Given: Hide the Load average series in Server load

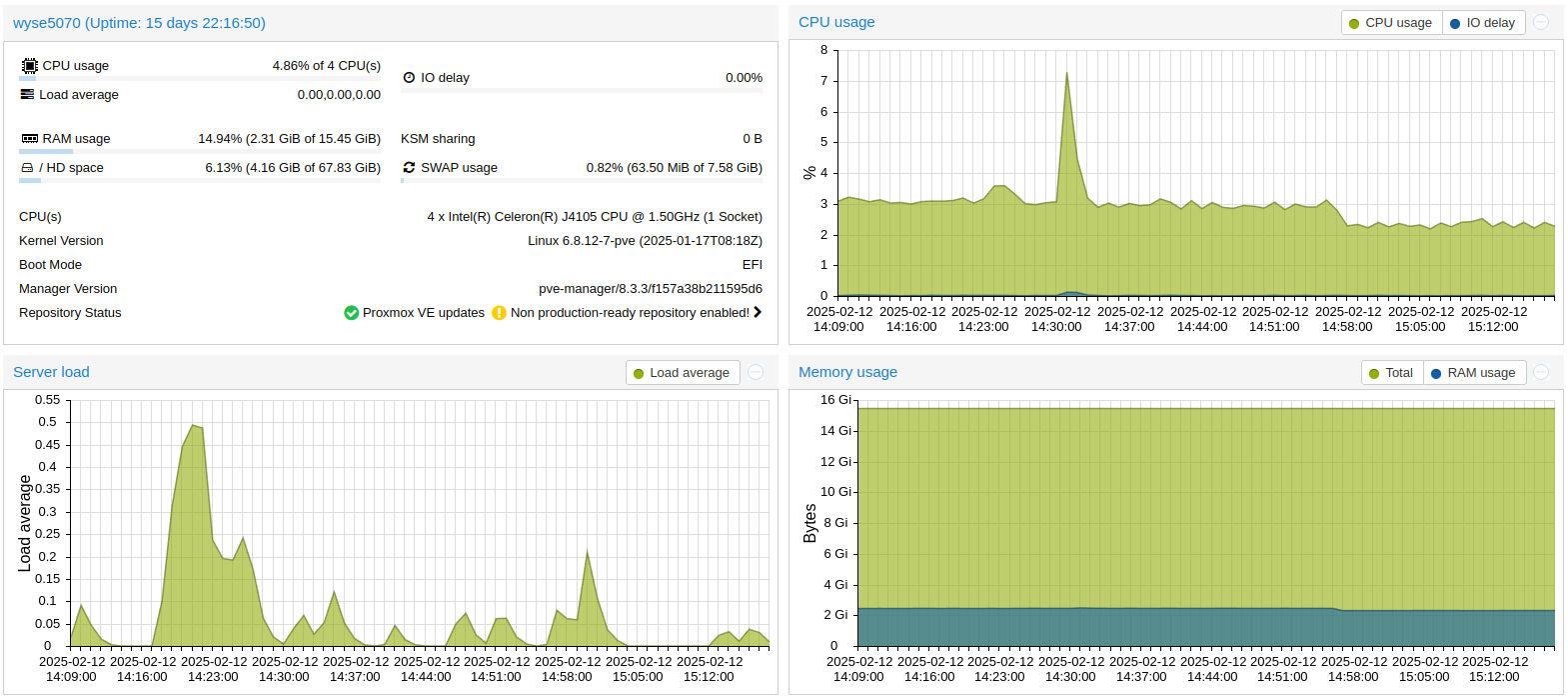Looking at the screenshot, I should (683, 373).
